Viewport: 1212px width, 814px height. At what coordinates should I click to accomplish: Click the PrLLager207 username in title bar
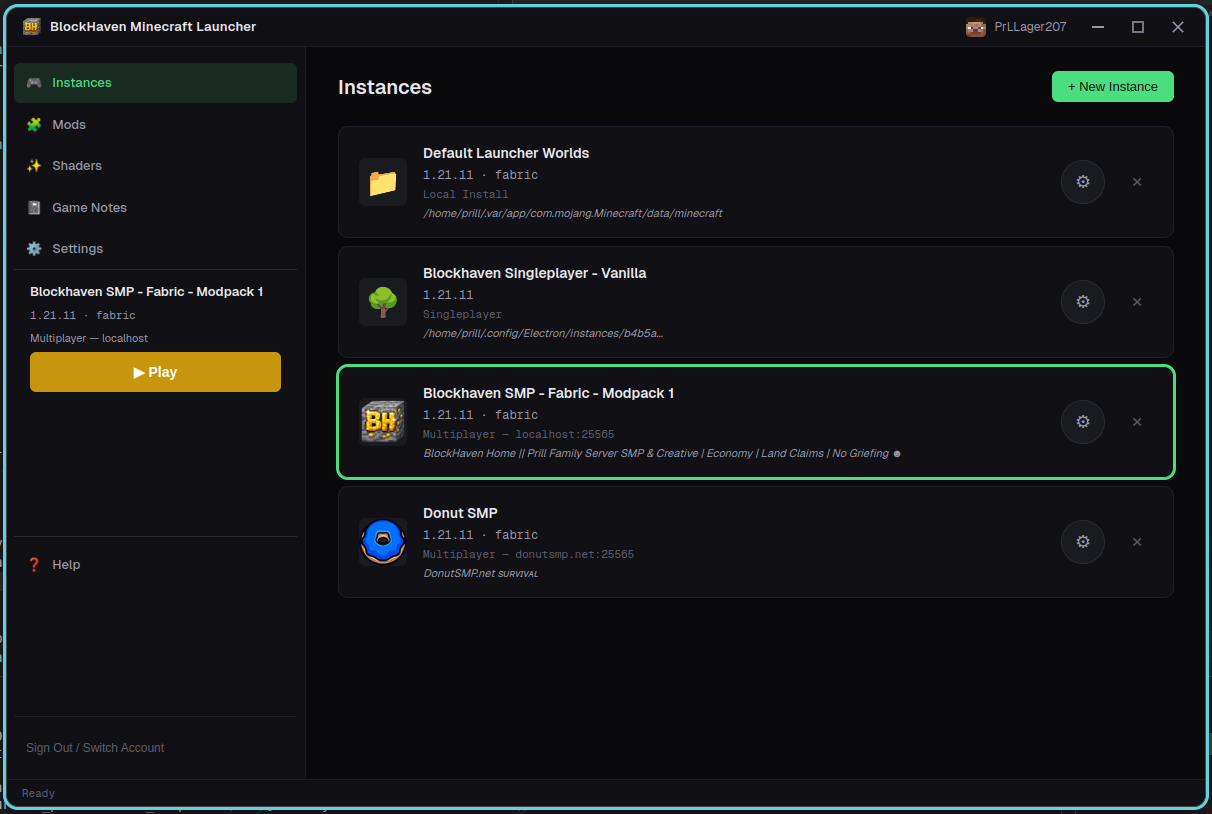[x=1030, y=27]
